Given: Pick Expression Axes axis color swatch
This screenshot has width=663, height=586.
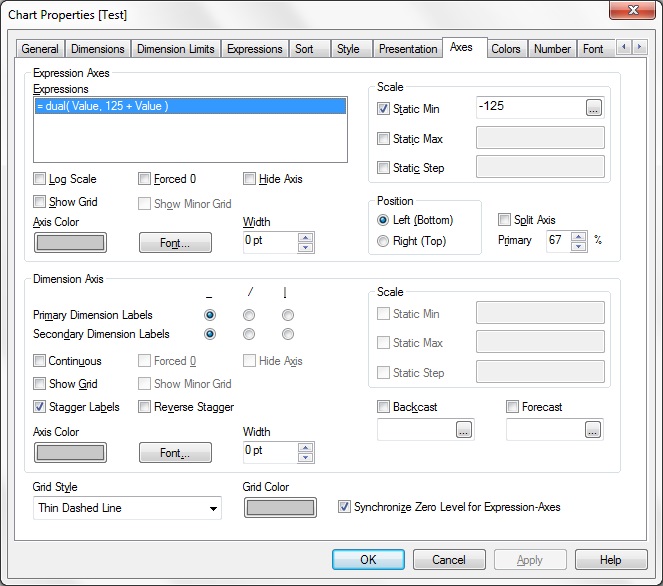Looking at the screenshot, I should [x=70, y=243].
